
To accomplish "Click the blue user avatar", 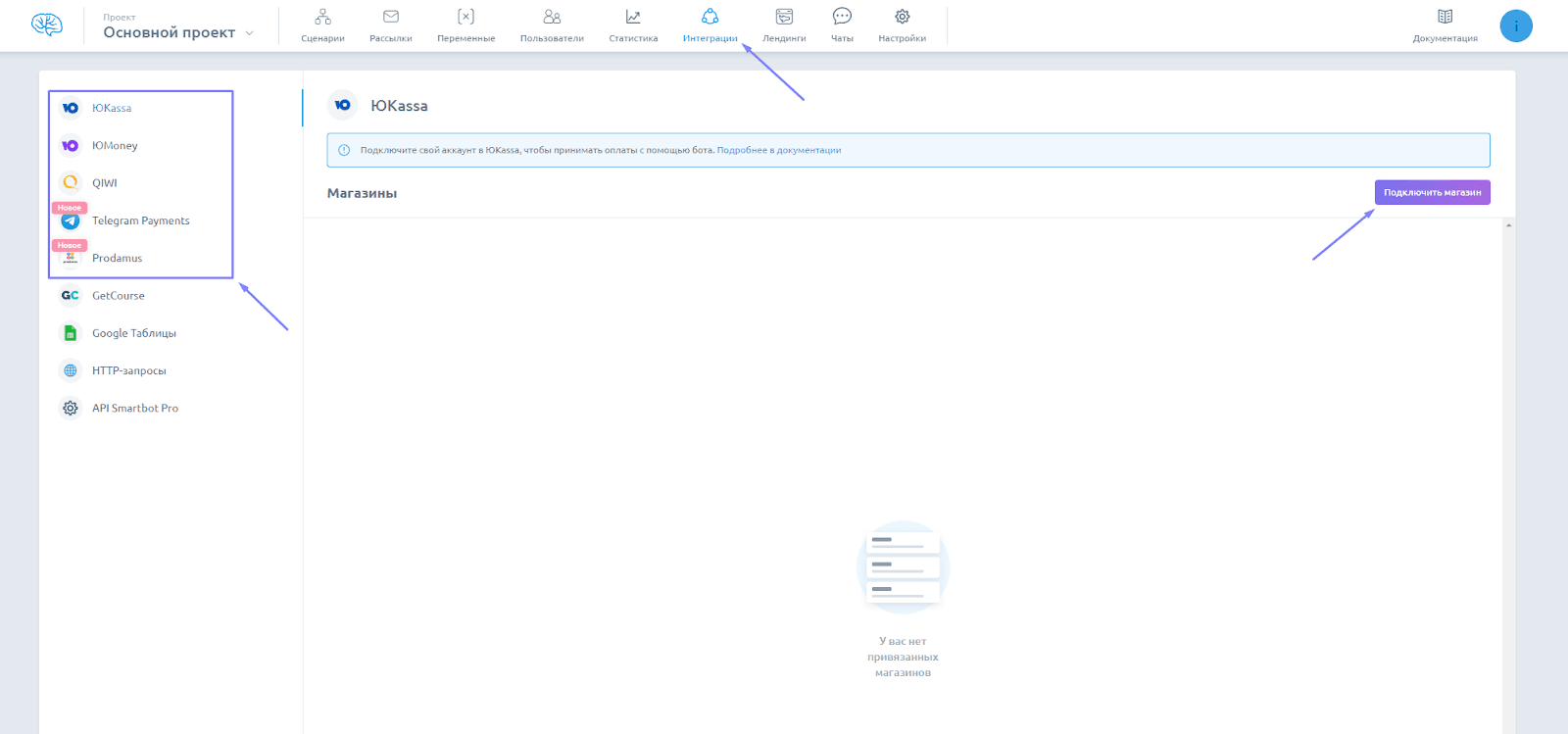I will click(1516, 25).
